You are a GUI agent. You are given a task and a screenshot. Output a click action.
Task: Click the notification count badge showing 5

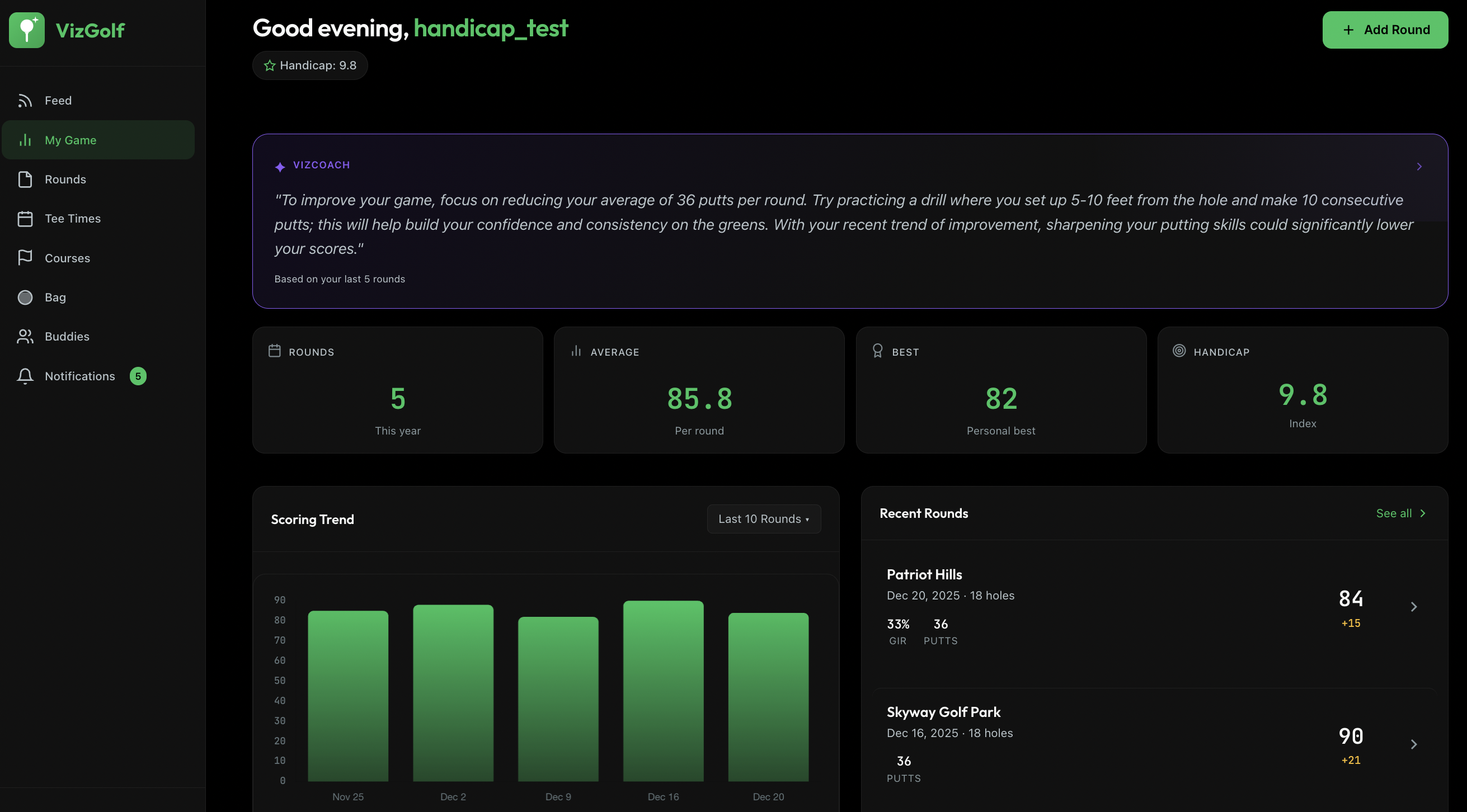tap(138, 376)
